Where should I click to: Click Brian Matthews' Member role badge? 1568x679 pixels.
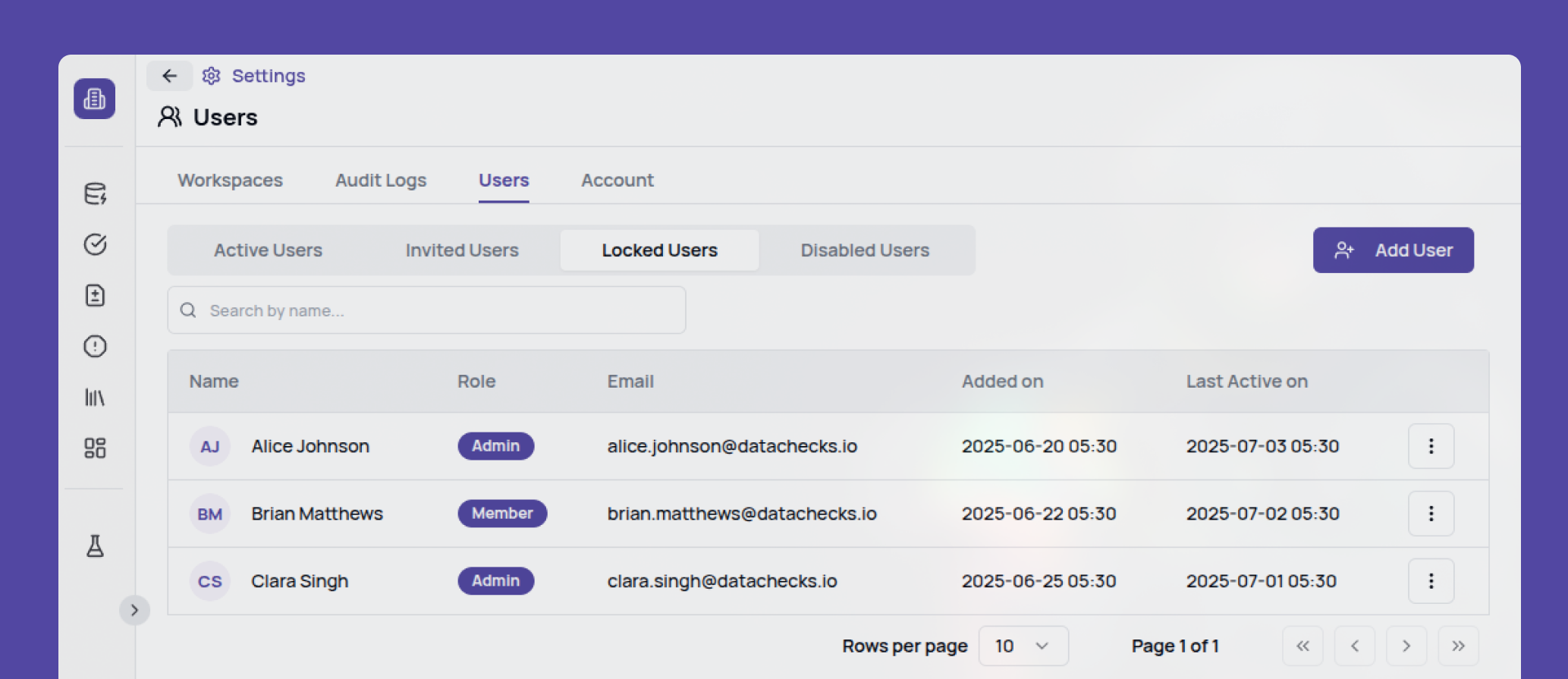502,514
